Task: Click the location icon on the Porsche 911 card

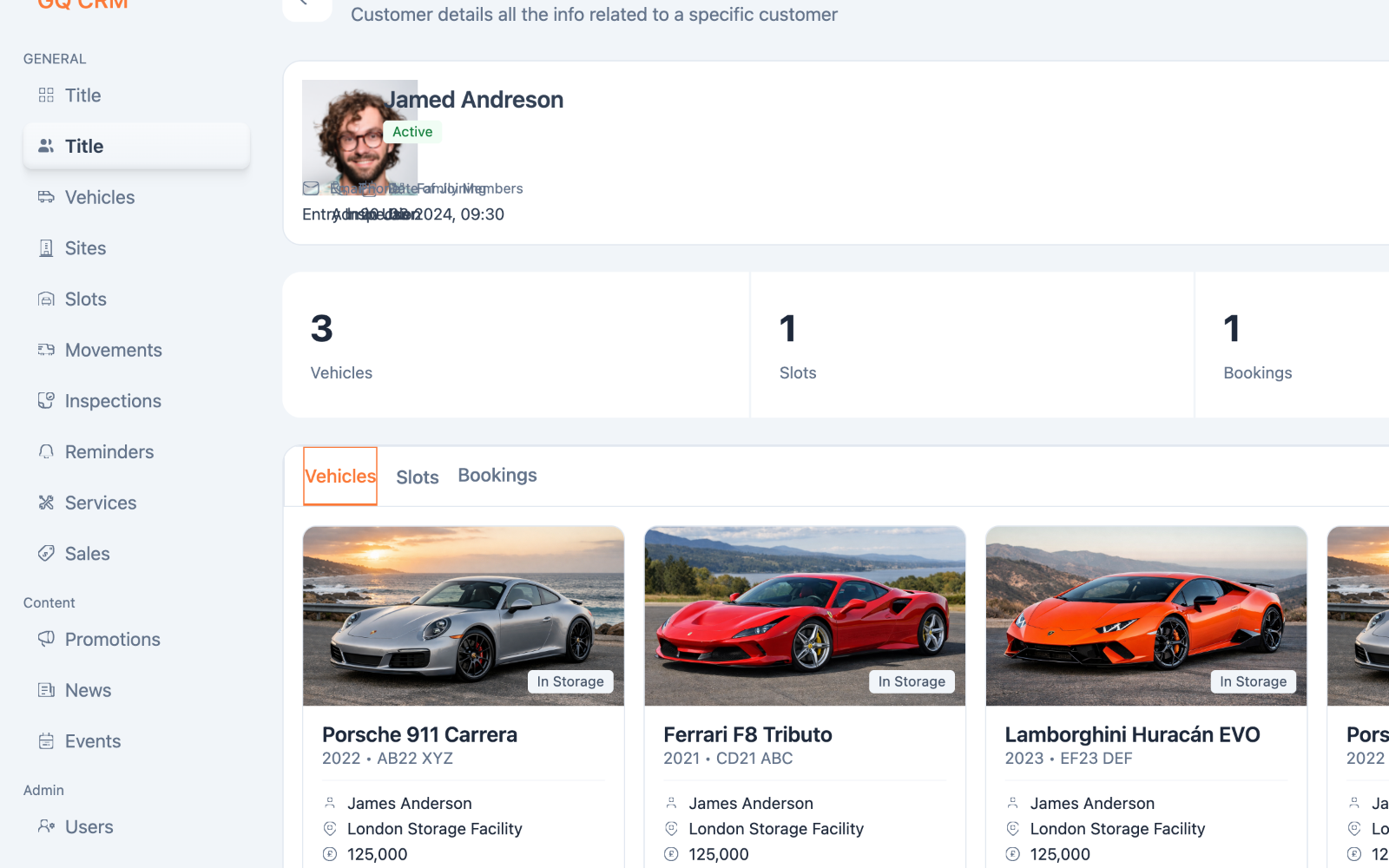Action: click(330, 829)
